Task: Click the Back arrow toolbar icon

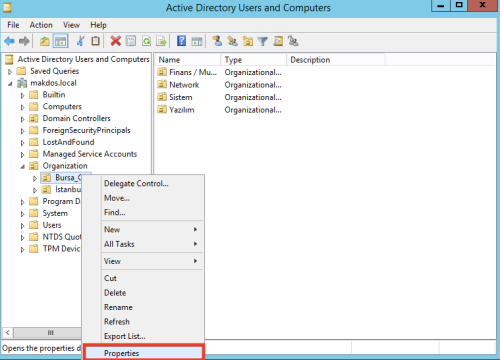Action: [x=9, y=41]
